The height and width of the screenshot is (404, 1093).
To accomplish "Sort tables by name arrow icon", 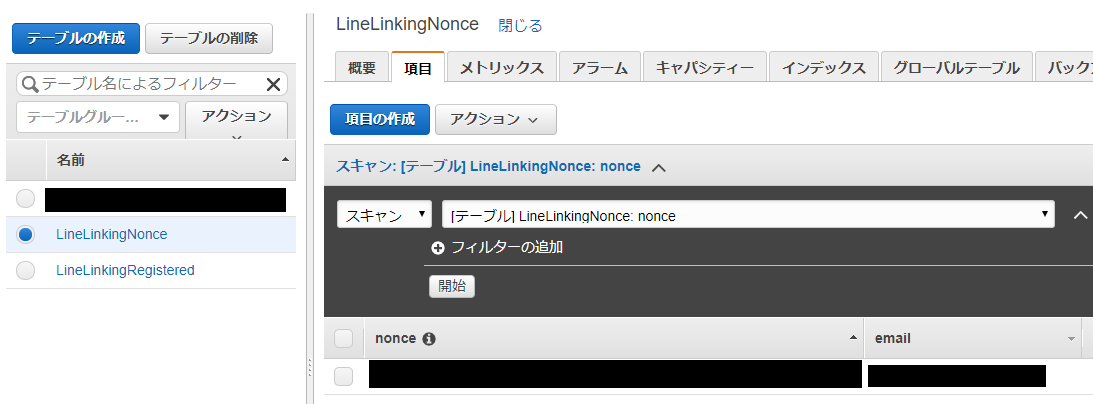I will tap(284, 160).
